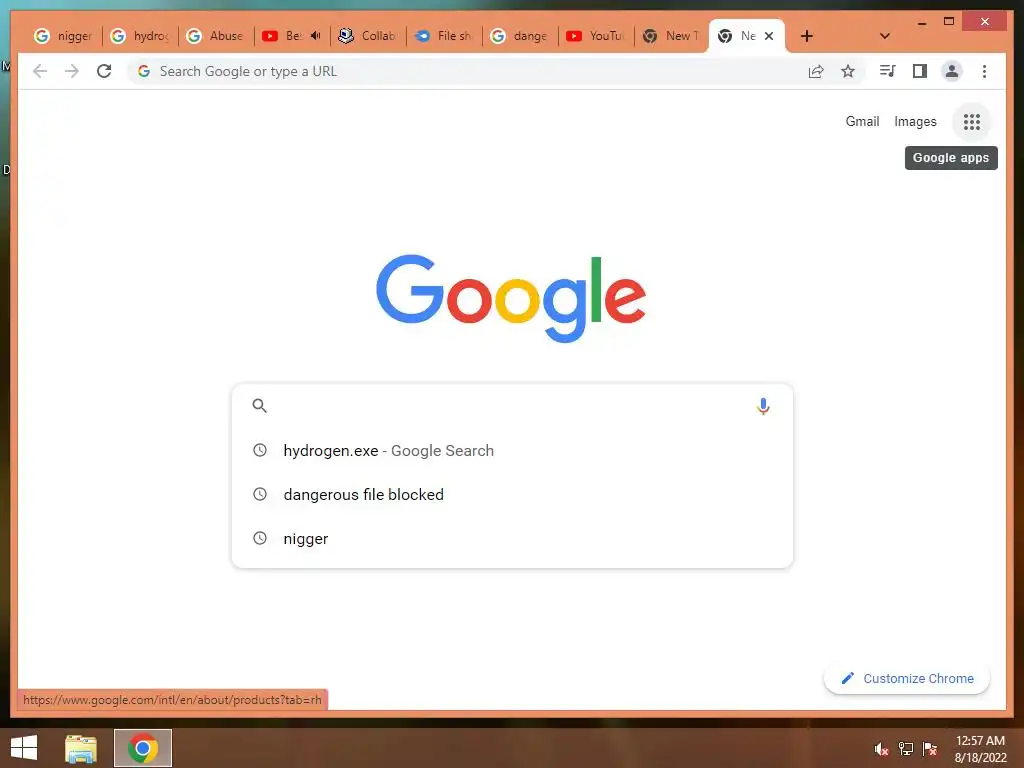Bookmark this tab with the star
Viewport: 1024px width, 768px height.
[x=848, y=71]
